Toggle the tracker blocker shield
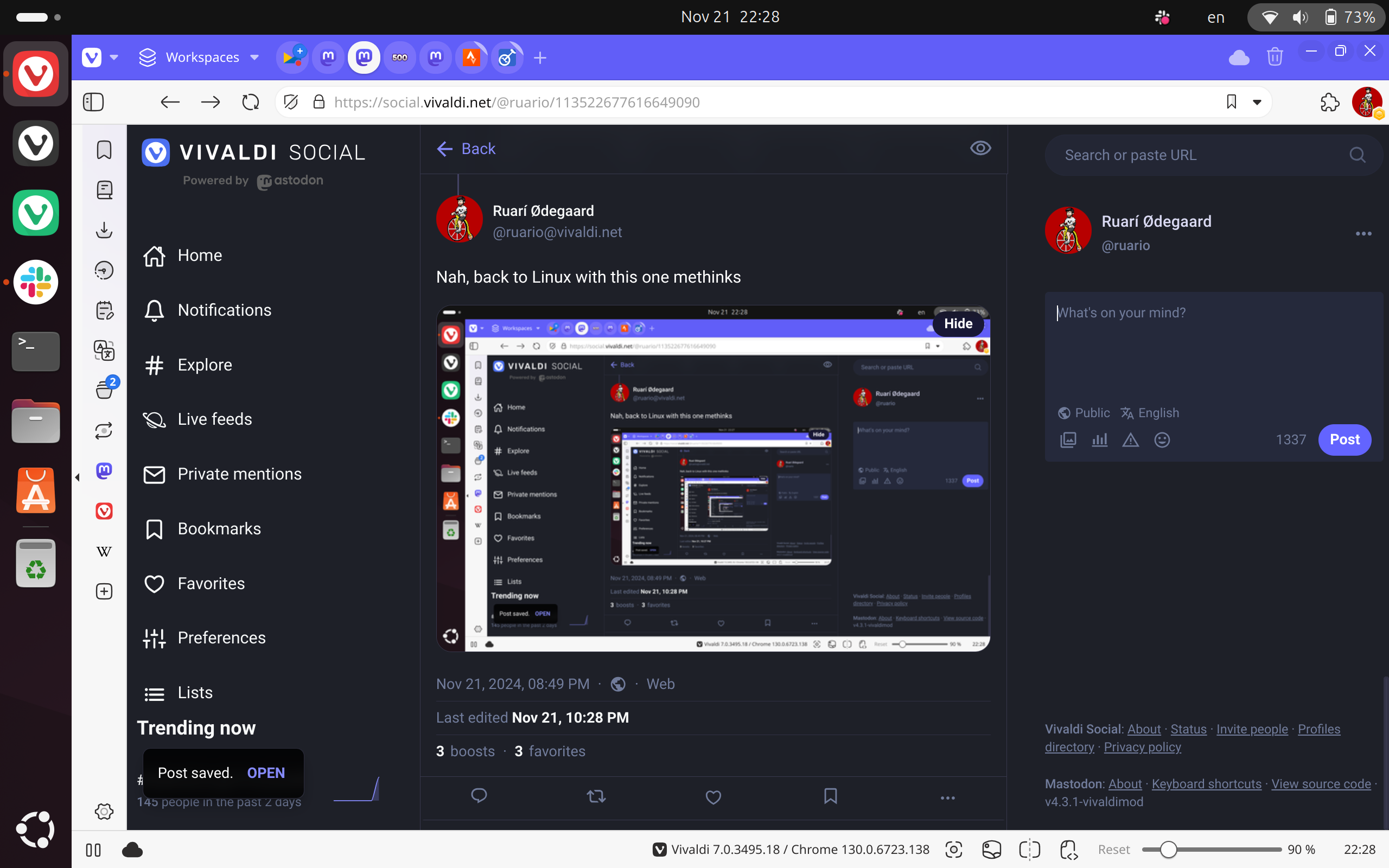Viewport: 1389px width, 868px height. tap(291, 102)
